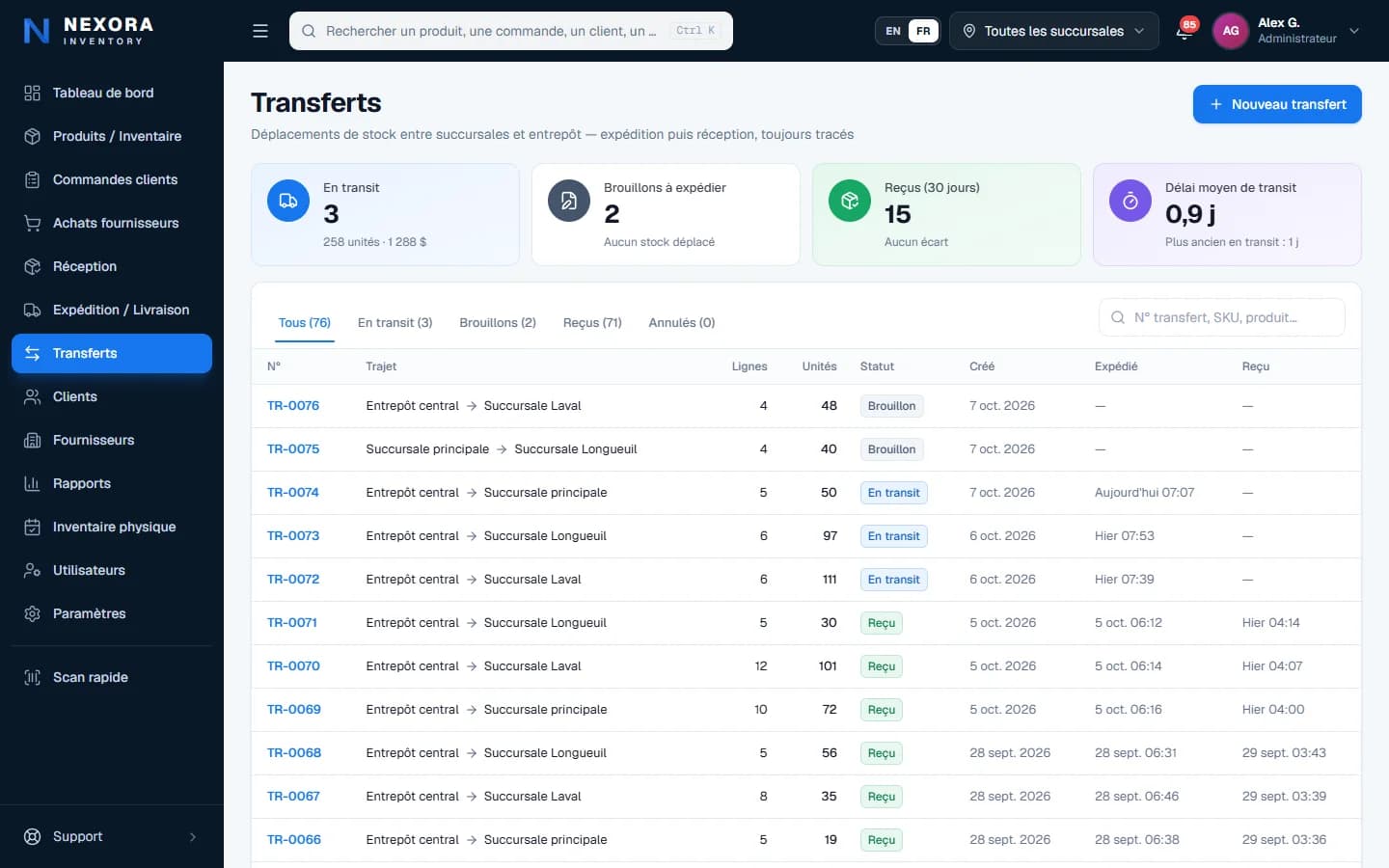Open Paramètres settings
Image resolution: width=1389 pixels, height=868 pixels.
[112, 613]
